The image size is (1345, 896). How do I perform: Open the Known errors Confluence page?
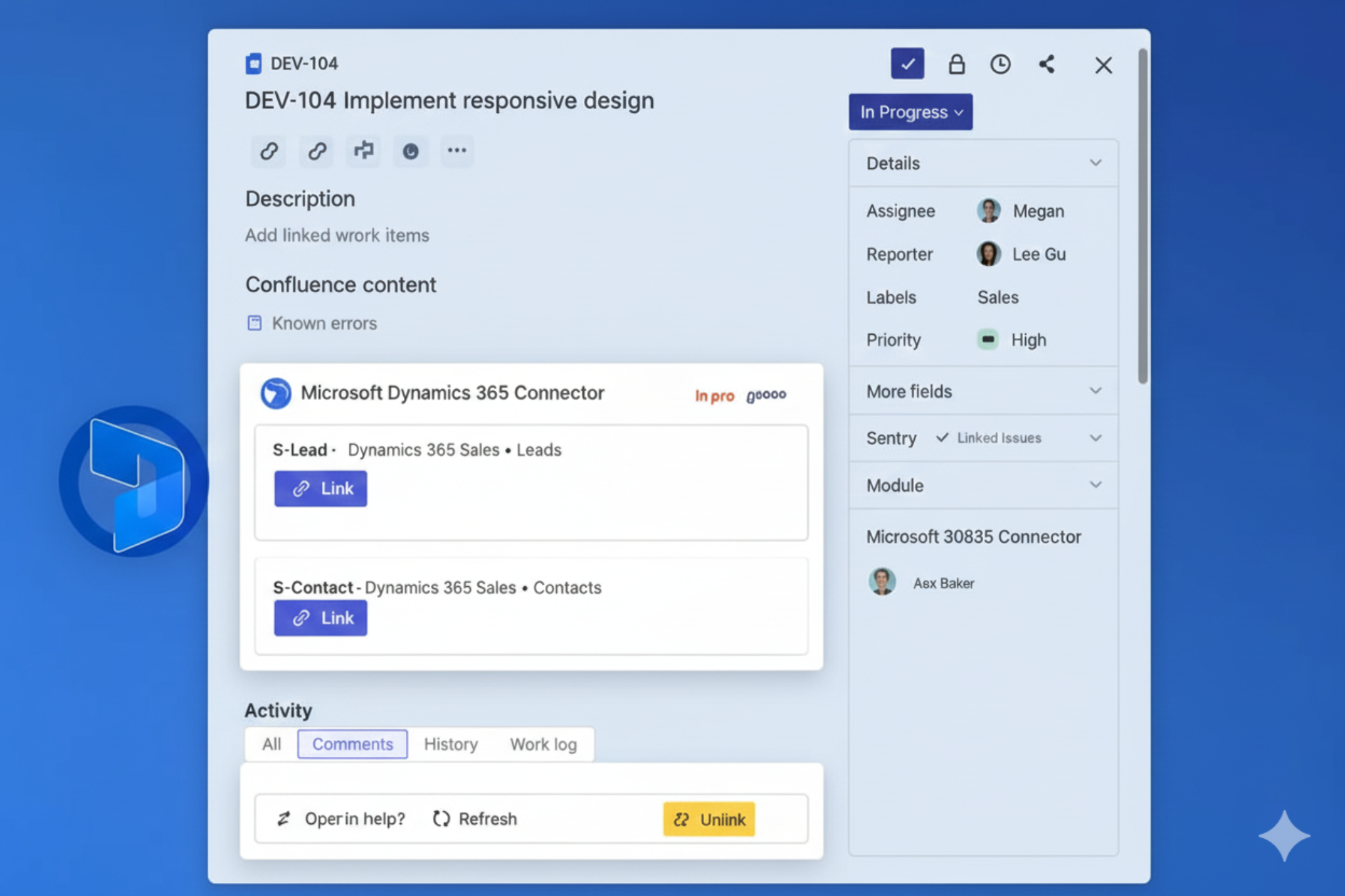(323, 323)
